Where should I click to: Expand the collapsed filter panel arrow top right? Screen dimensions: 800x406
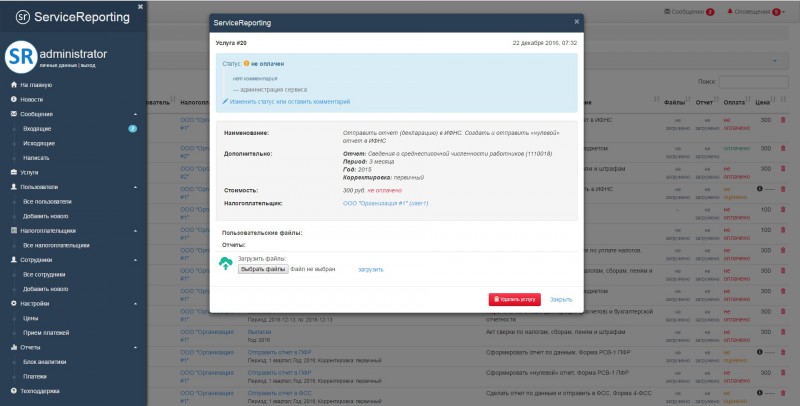(x=775, y=62)
